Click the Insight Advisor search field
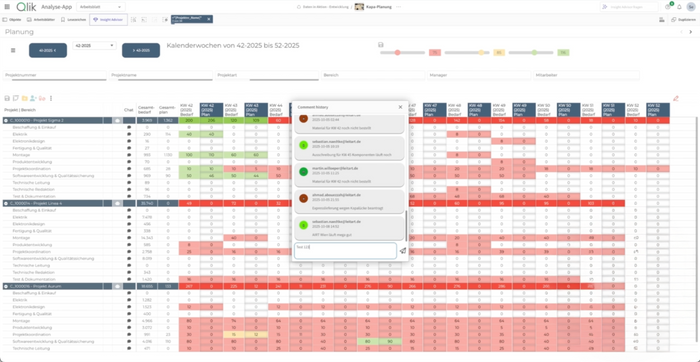The height and width of the screenshot is (362, 700). [x=629, y=7]
